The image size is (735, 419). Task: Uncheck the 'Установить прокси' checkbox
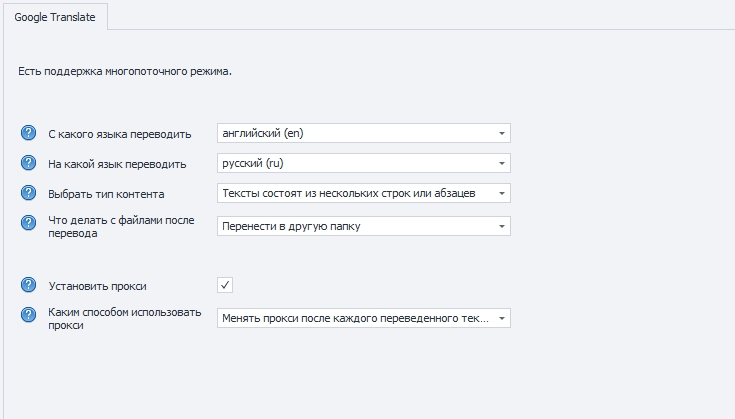pos(225,285)
